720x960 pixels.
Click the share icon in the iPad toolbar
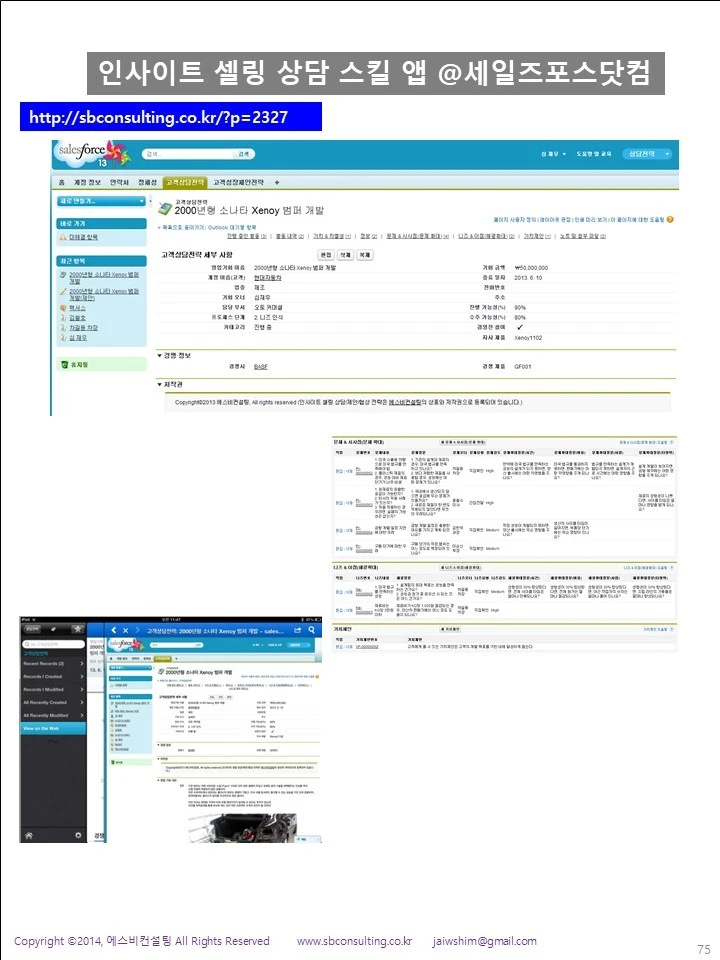tap(298, 630)
